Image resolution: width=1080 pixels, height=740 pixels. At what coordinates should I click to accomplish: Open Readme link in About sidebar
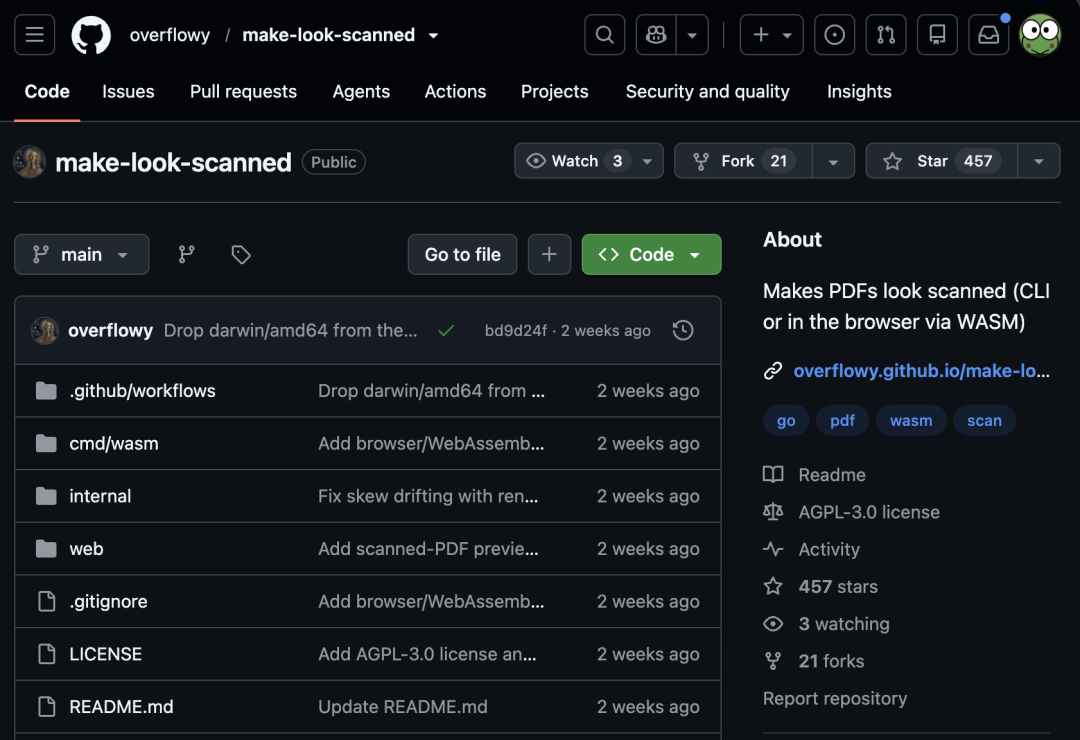tap(832, 475)
